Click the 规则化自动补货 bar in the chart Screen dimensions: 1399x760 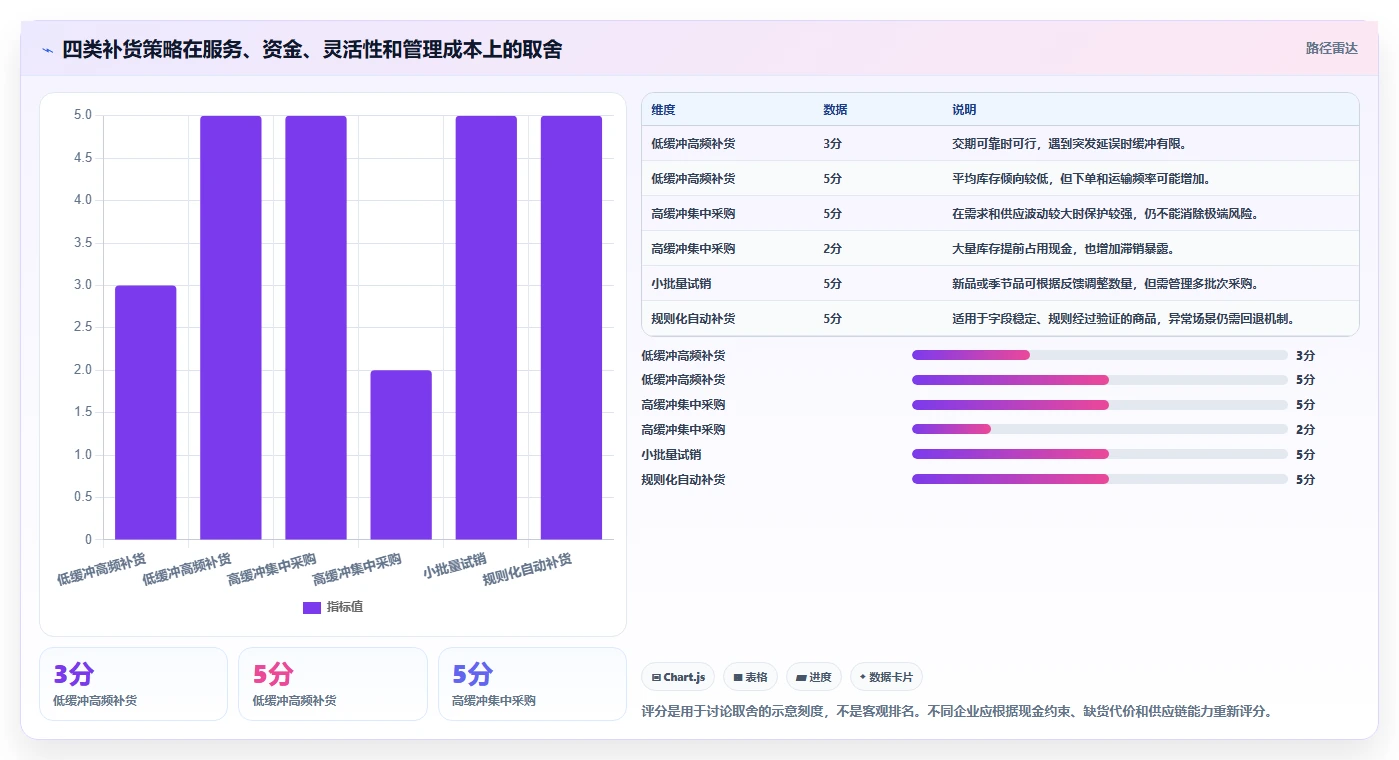(571, 328)
